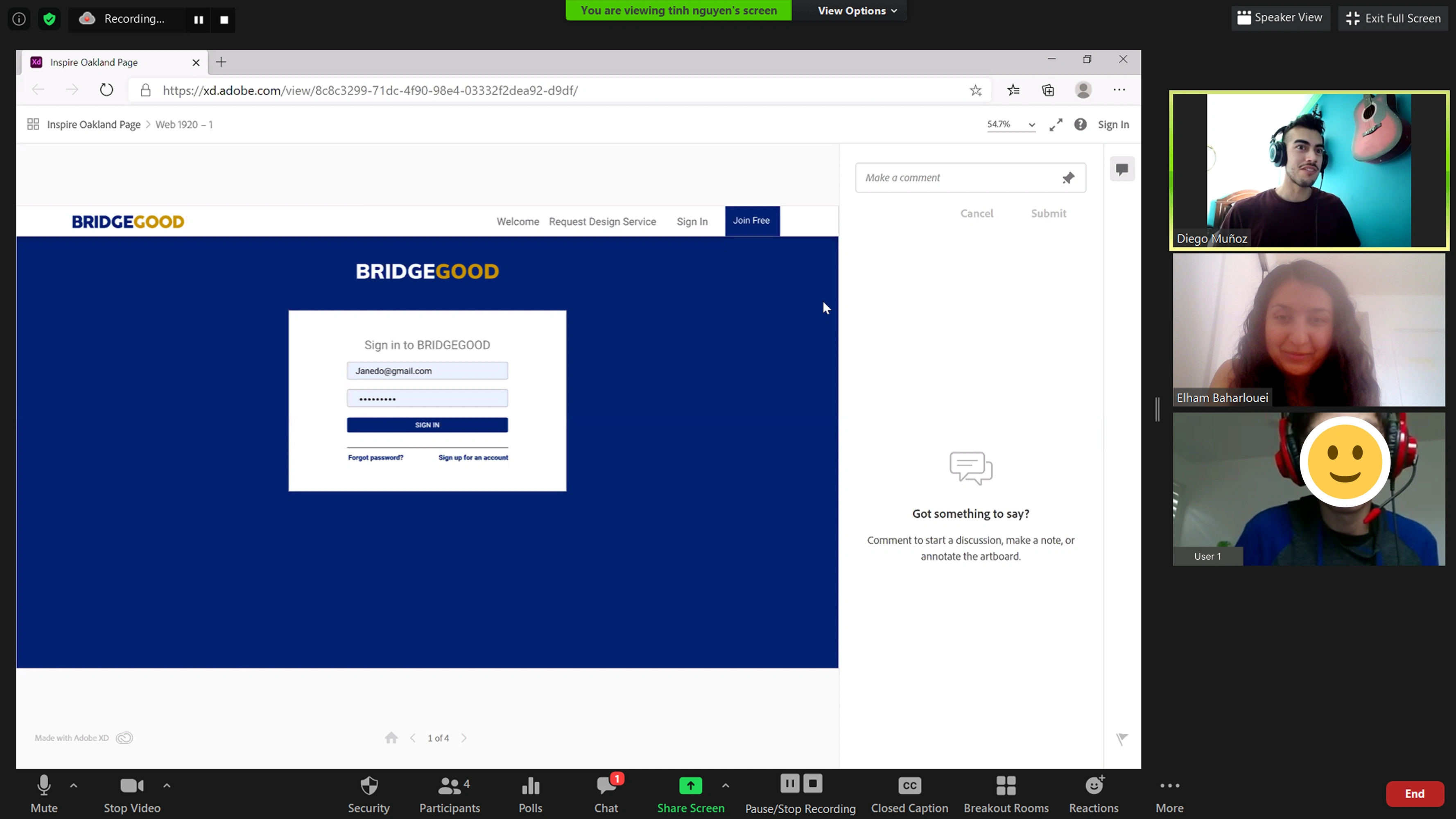Expand the View Options dropdown
Viewport: 1456px width, 819px height.
857,11
